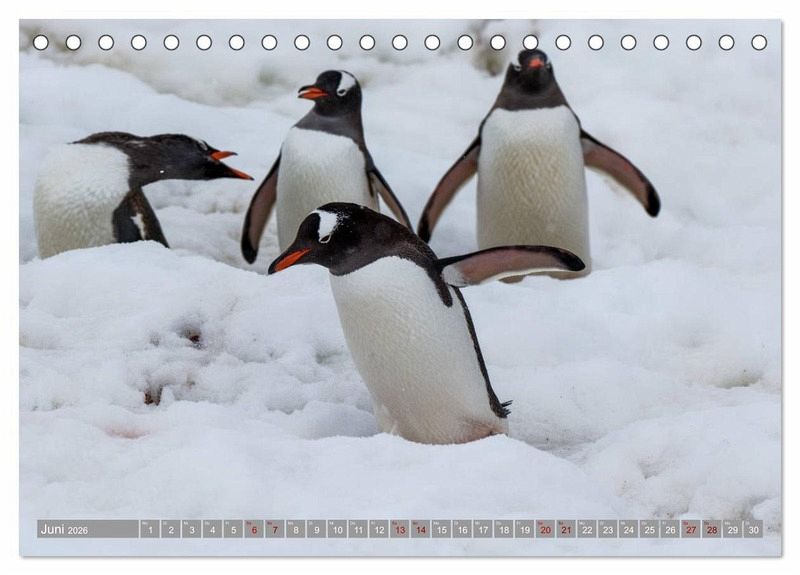Viewport: 800px width, 575px height.
Task: Select red day 28 in the calendar strip
Action: coord(712,529)
